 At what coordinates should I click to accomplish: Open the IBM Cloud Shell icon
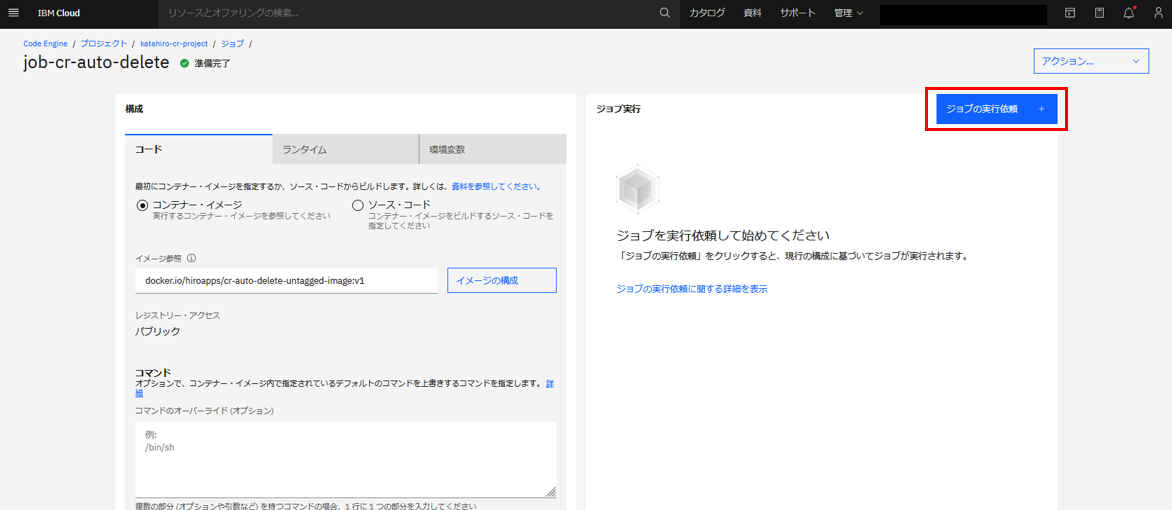click(x=1070, y=13)
